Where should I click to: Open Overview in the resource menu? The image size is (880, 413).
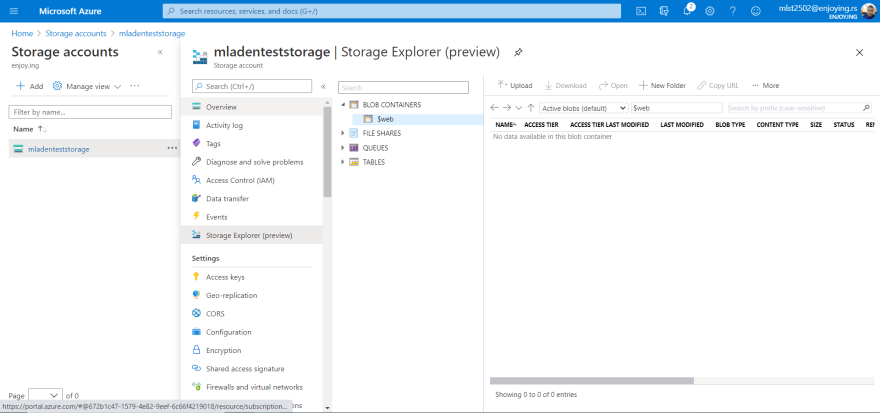251,107
